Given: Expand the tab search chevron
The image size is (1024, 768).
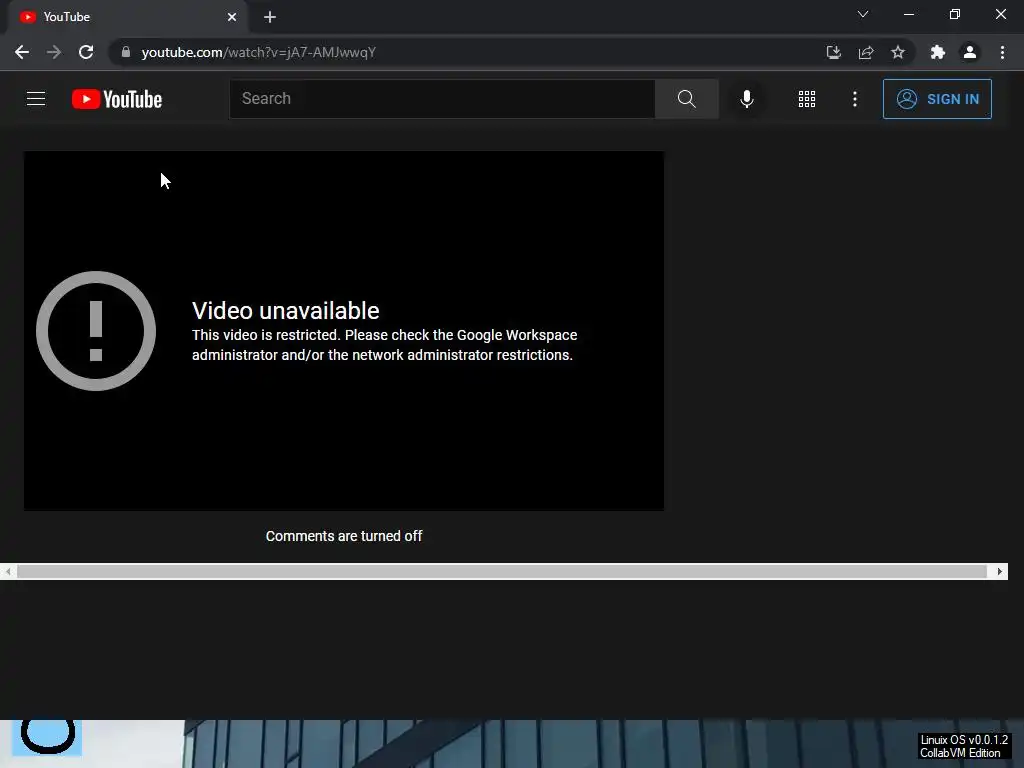Looking at the screenshot, I should (x=863, y=14).
